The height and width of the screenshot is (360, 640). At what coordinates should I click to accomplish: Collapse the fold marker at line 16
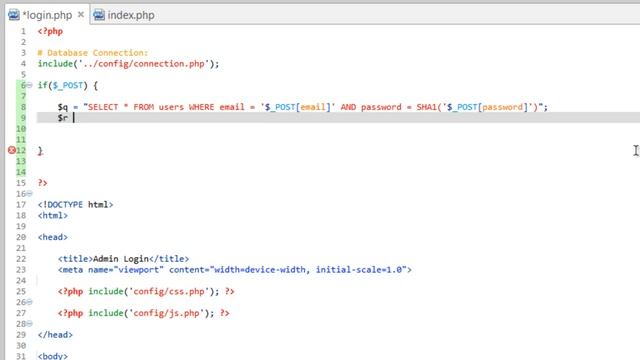29,193
